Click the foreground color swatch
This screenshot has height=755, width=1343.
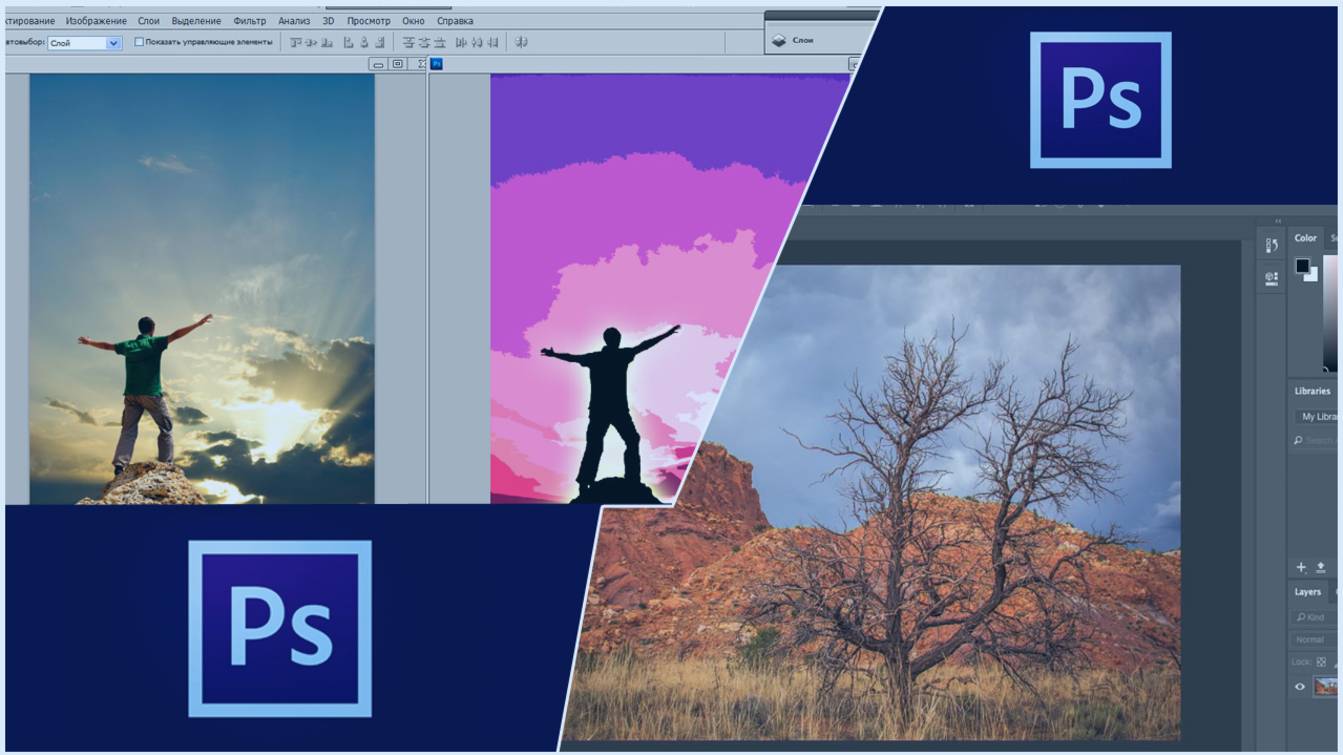[x=1302, y=266]
